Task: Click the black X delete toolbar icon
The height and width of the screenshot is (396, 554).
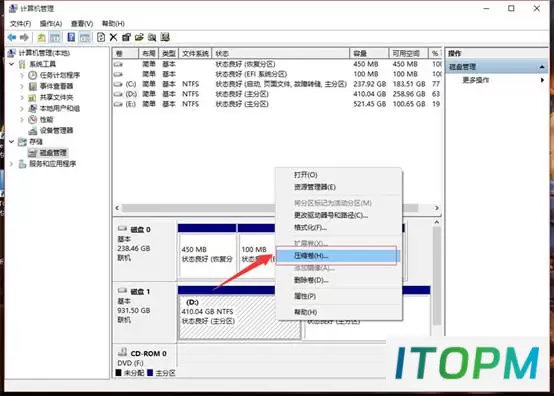Action: coord(113,37)
